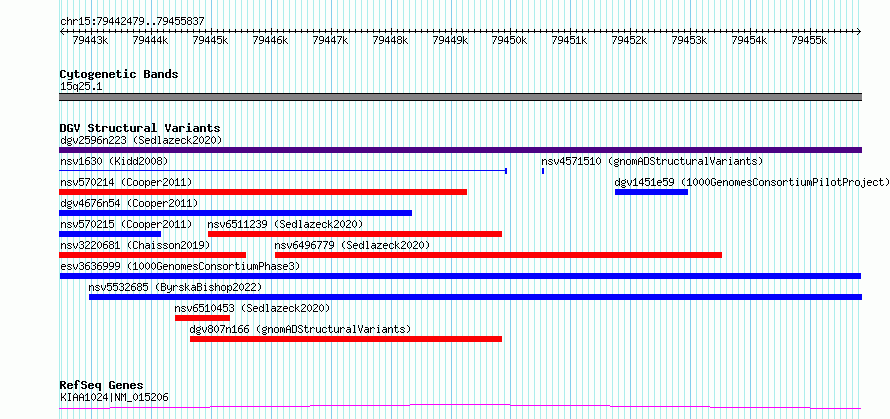Click the 79445k ruler position

click(211, 40)
